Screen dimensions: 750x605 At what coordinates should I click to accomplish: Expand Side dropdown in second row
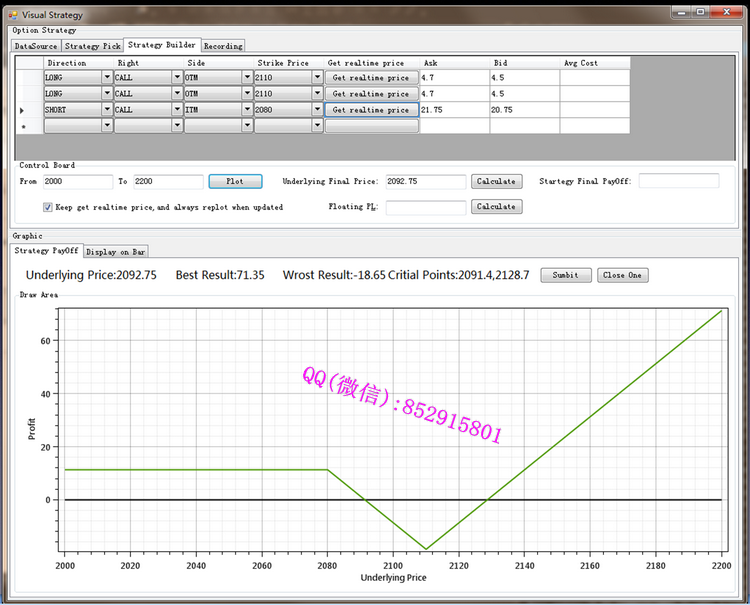247,93
